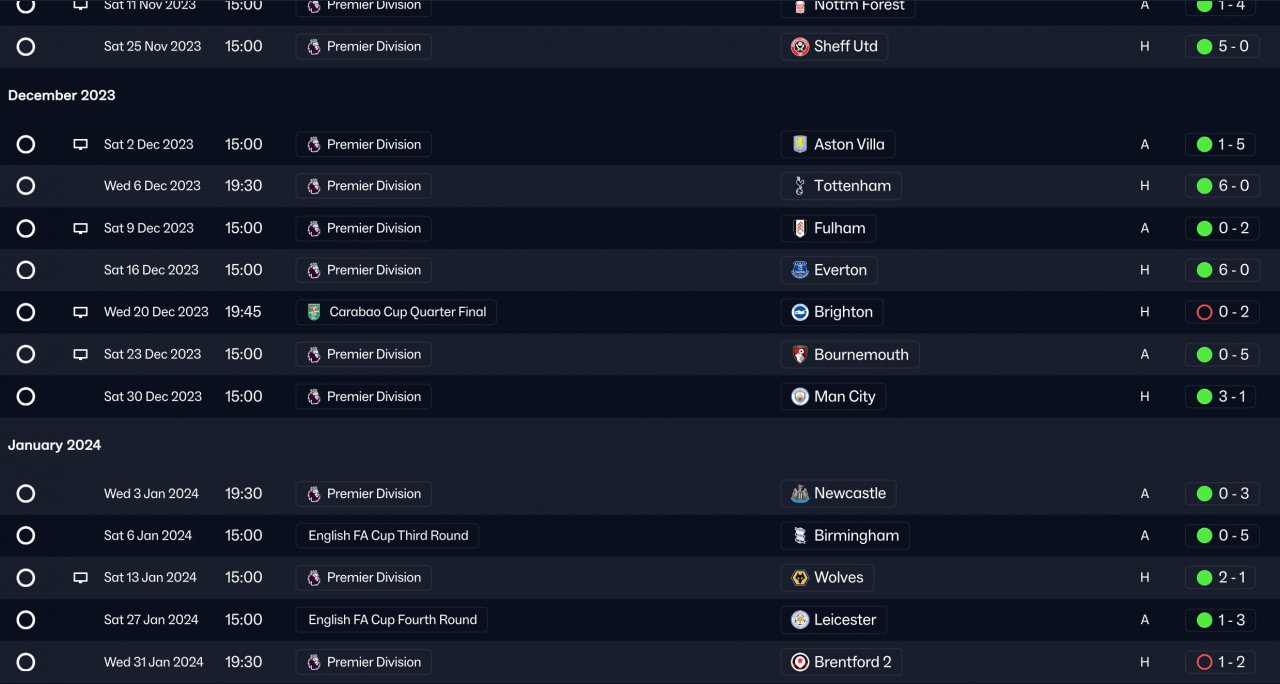Open the 5 - 0 result against Sheff Utd
Screen dimensions: 1280x684
[x=1221, y=46]
